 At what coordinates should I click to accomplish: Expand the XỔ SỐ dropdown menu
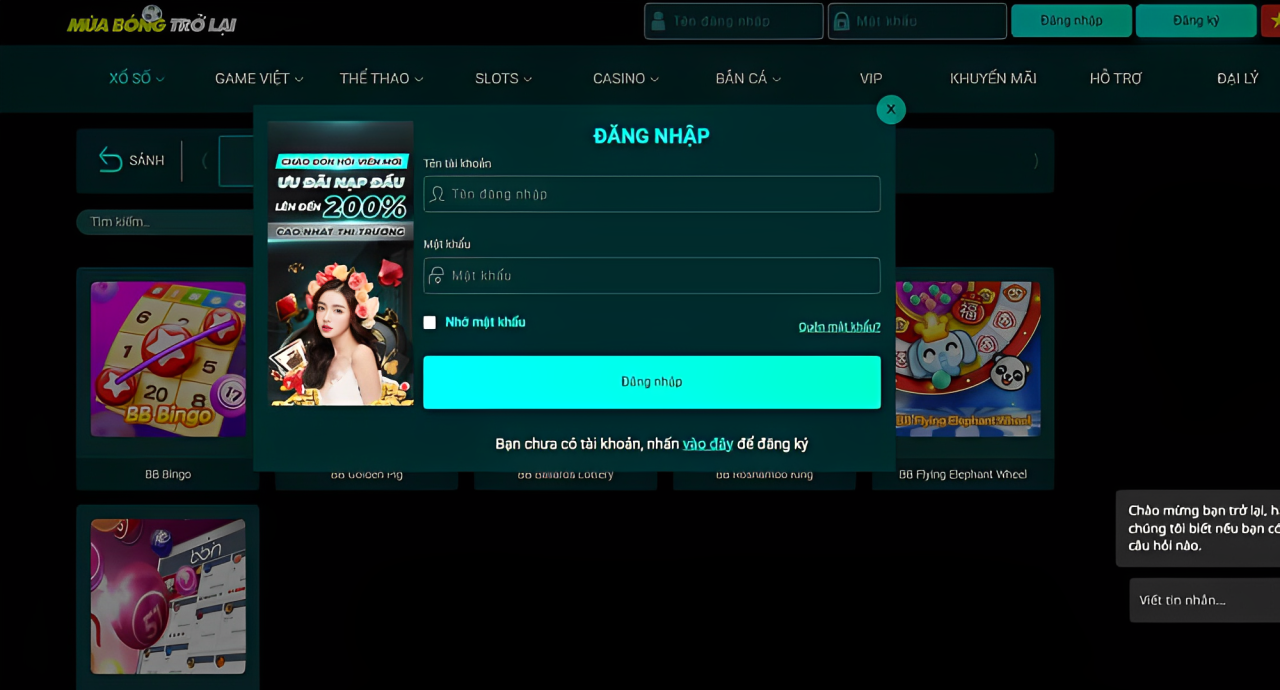click(x=136, y=78)
